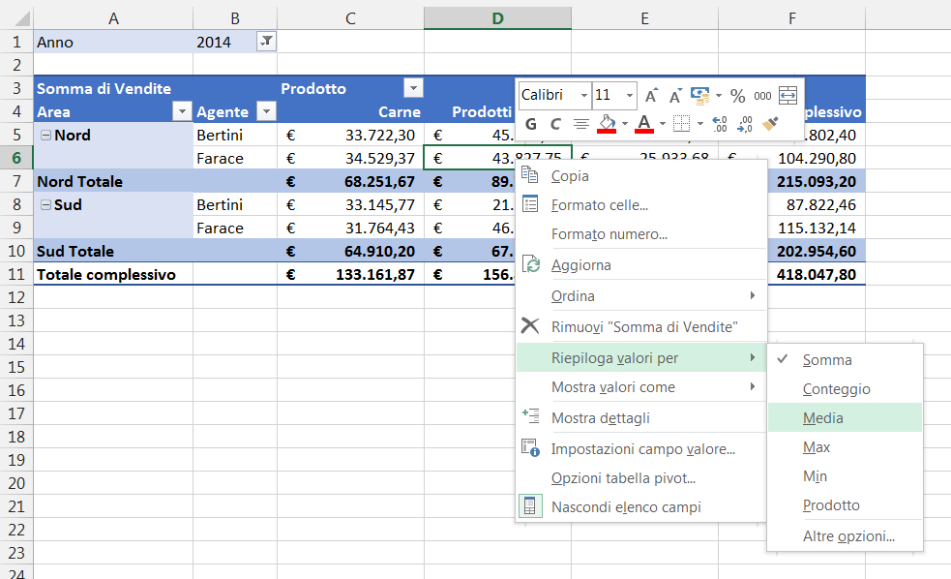This screenshot has width=951, height=579.
Task: Click the percent style icon
Action: [737, 96]
